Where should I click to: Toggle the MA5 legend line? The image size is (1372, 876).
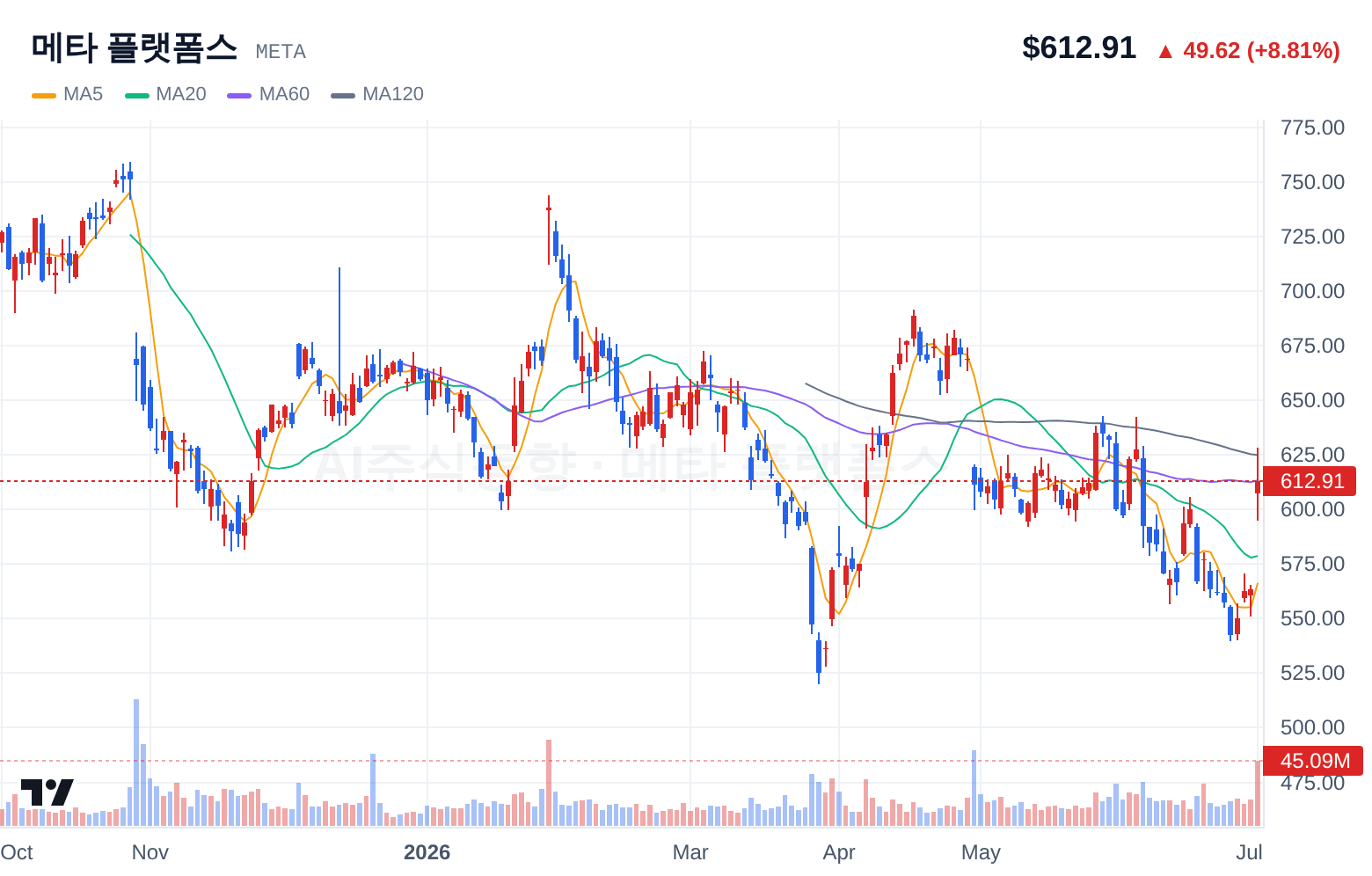(68, 94)
